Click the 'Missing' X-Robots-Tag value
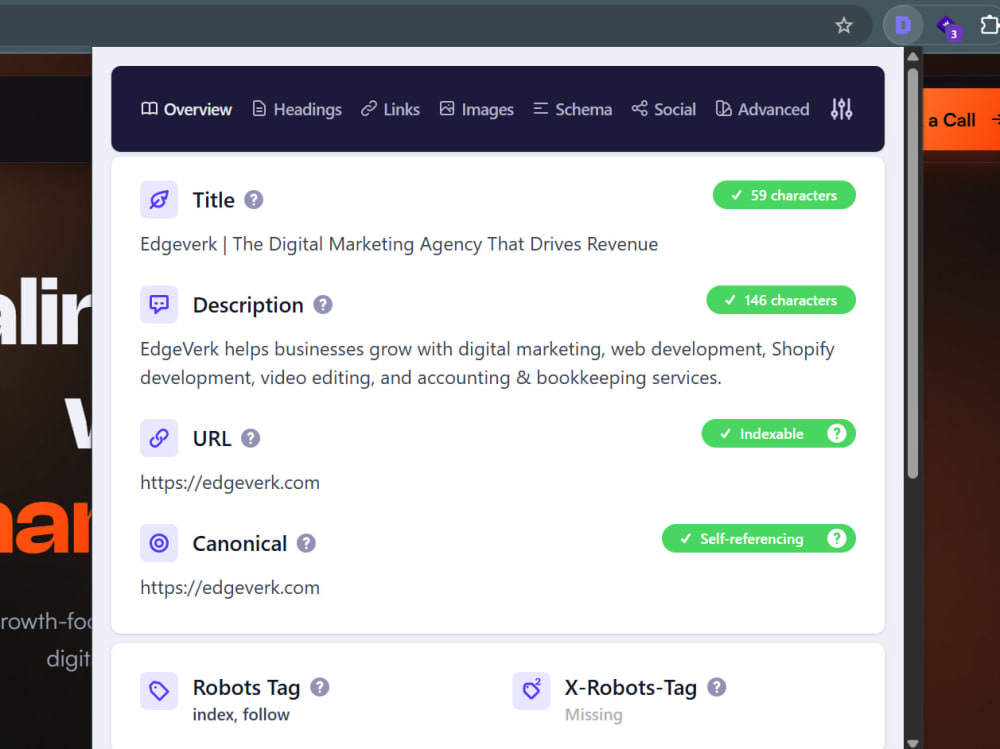This screenshot has width=1000, height=749. (x=594, y=715)
